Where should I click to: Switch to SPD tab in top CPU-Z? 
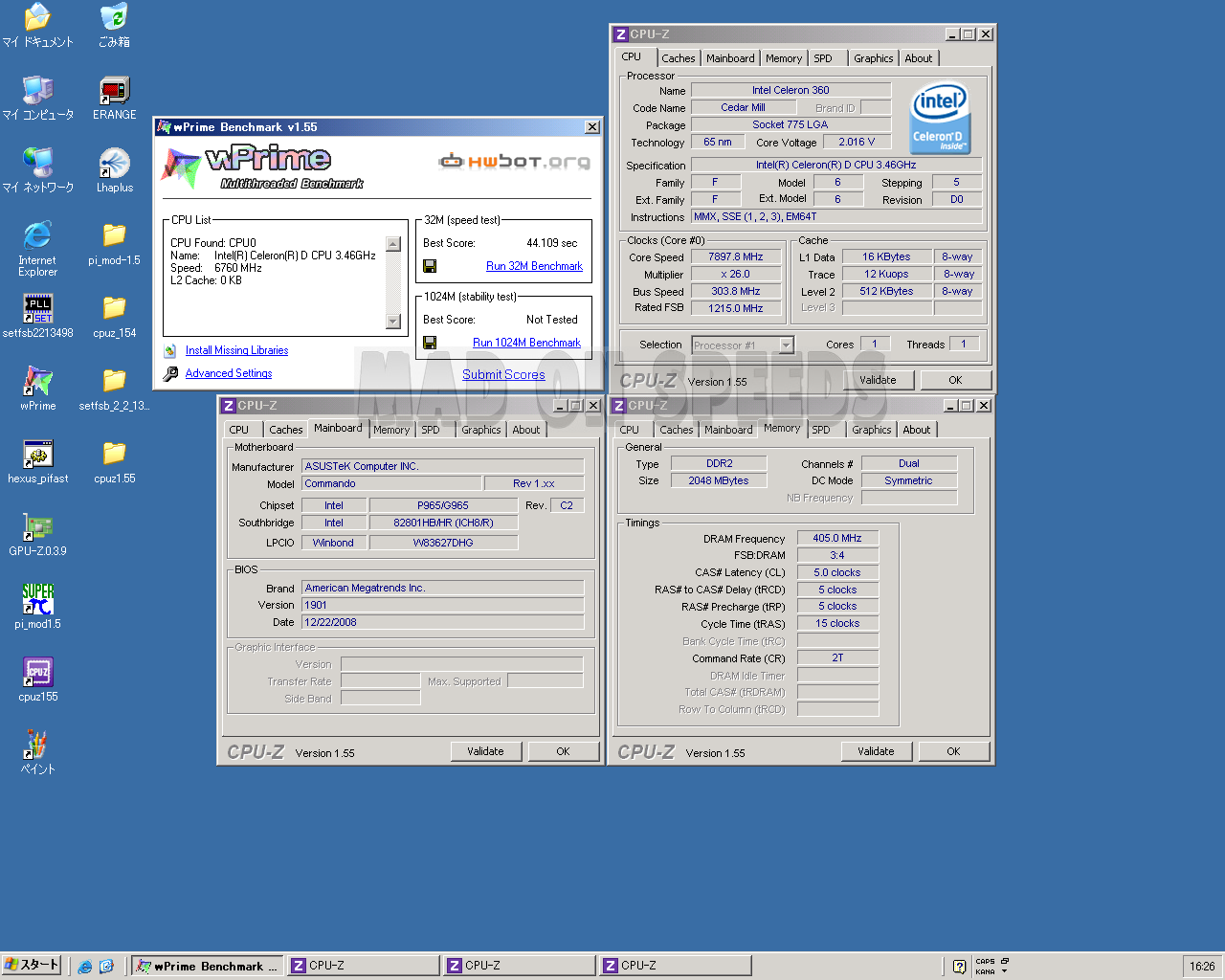point(823,58)
